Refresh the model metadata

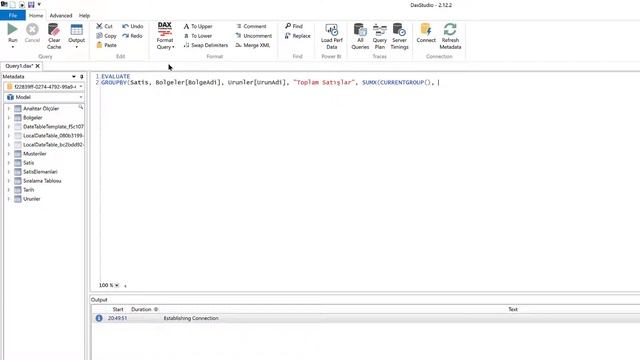tap(450, 36)
